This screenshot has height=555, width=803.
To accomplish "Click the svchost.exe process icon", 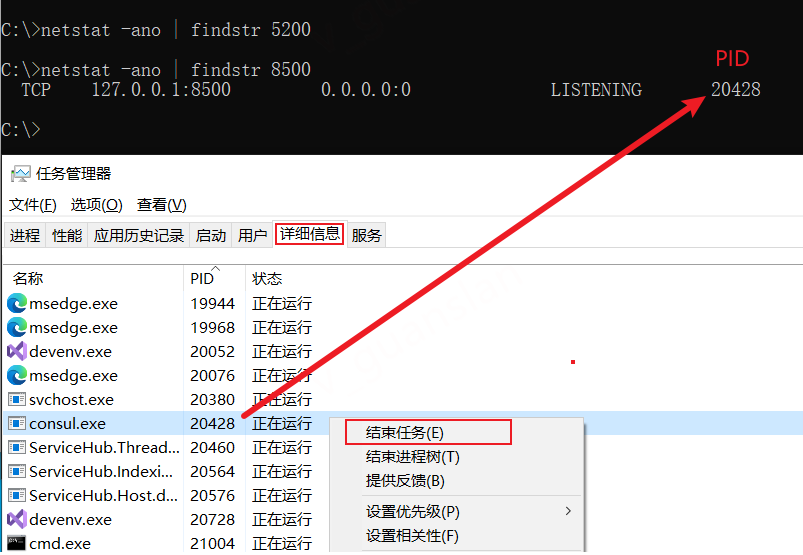I will pos(16,399).
